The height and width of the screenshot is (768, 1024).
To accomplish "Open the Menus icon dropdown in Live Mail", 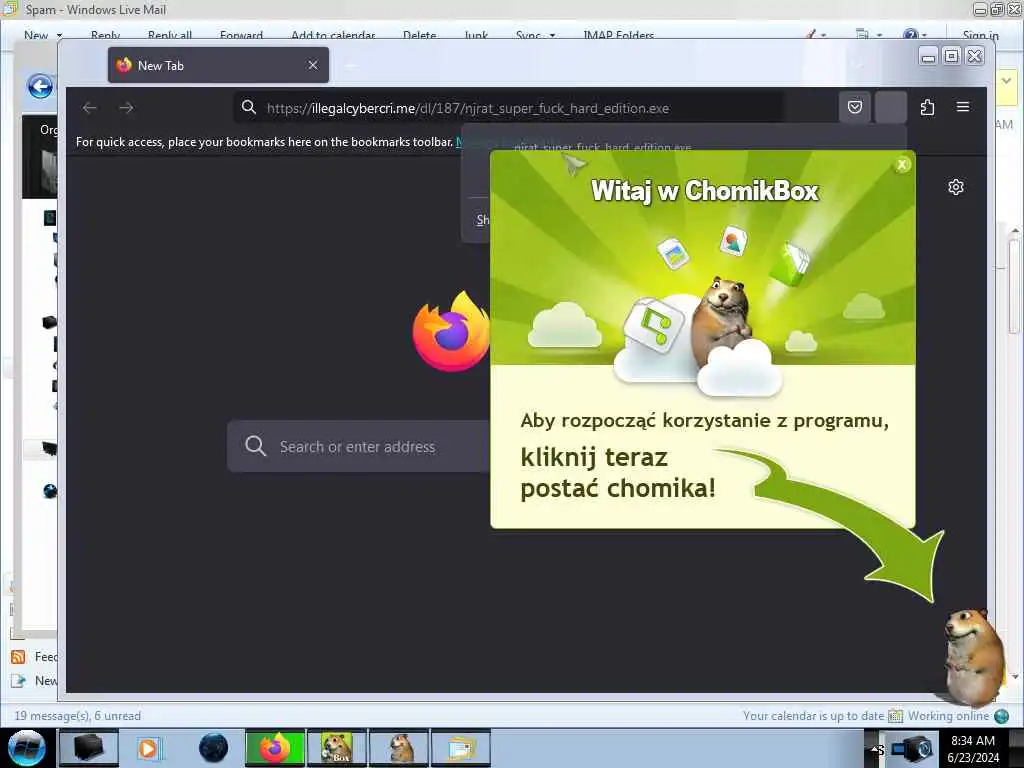I will click(x=868, y=35).
